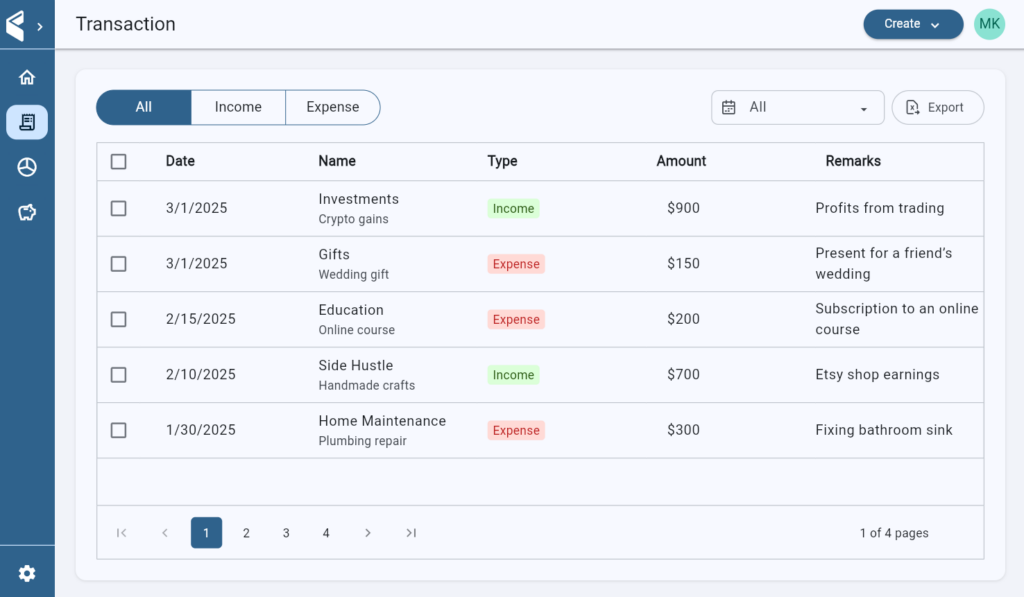Select the Transactions icon in the sidebar

pos(27,122)
